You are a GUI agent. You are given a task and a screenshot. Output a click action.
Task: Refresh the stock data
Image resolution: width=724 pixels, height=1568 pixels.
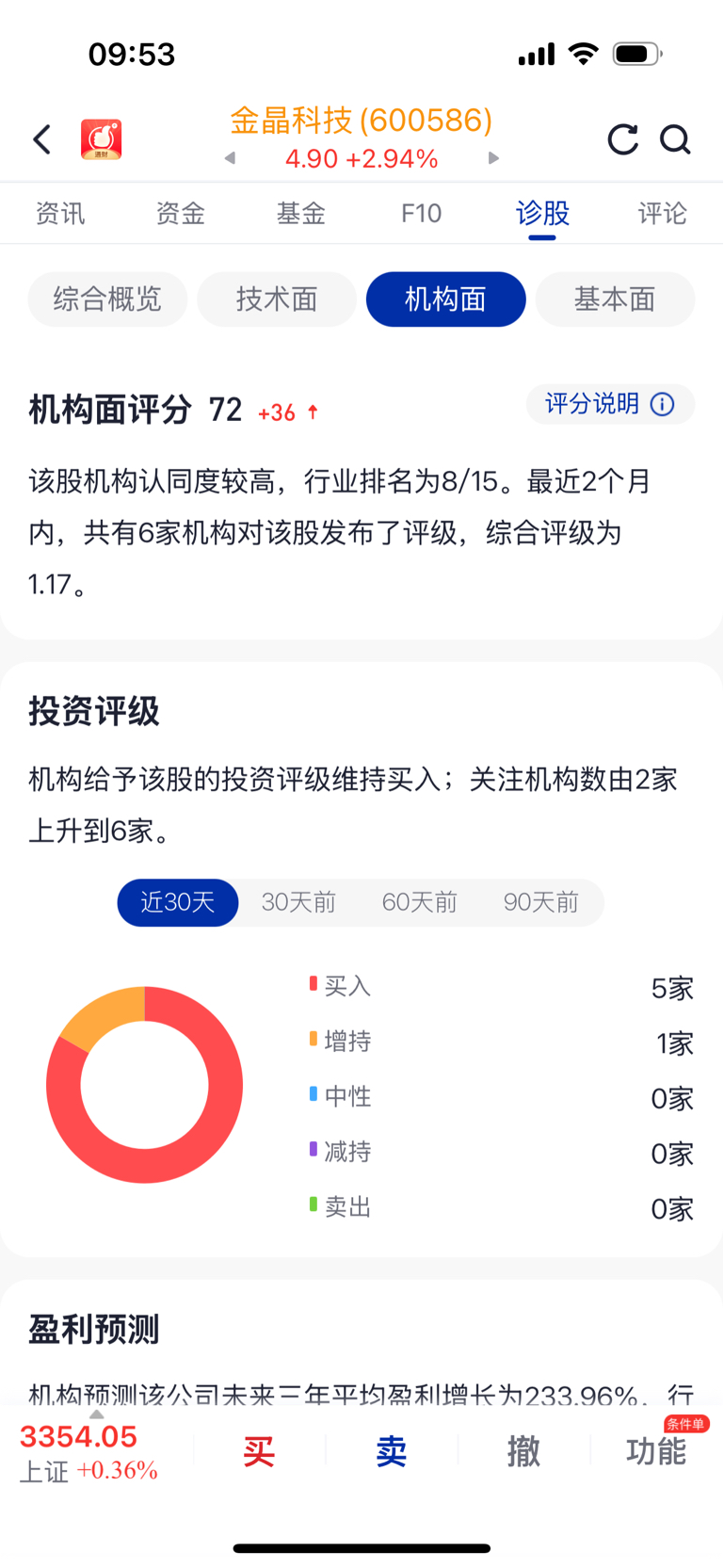[622, 139]
